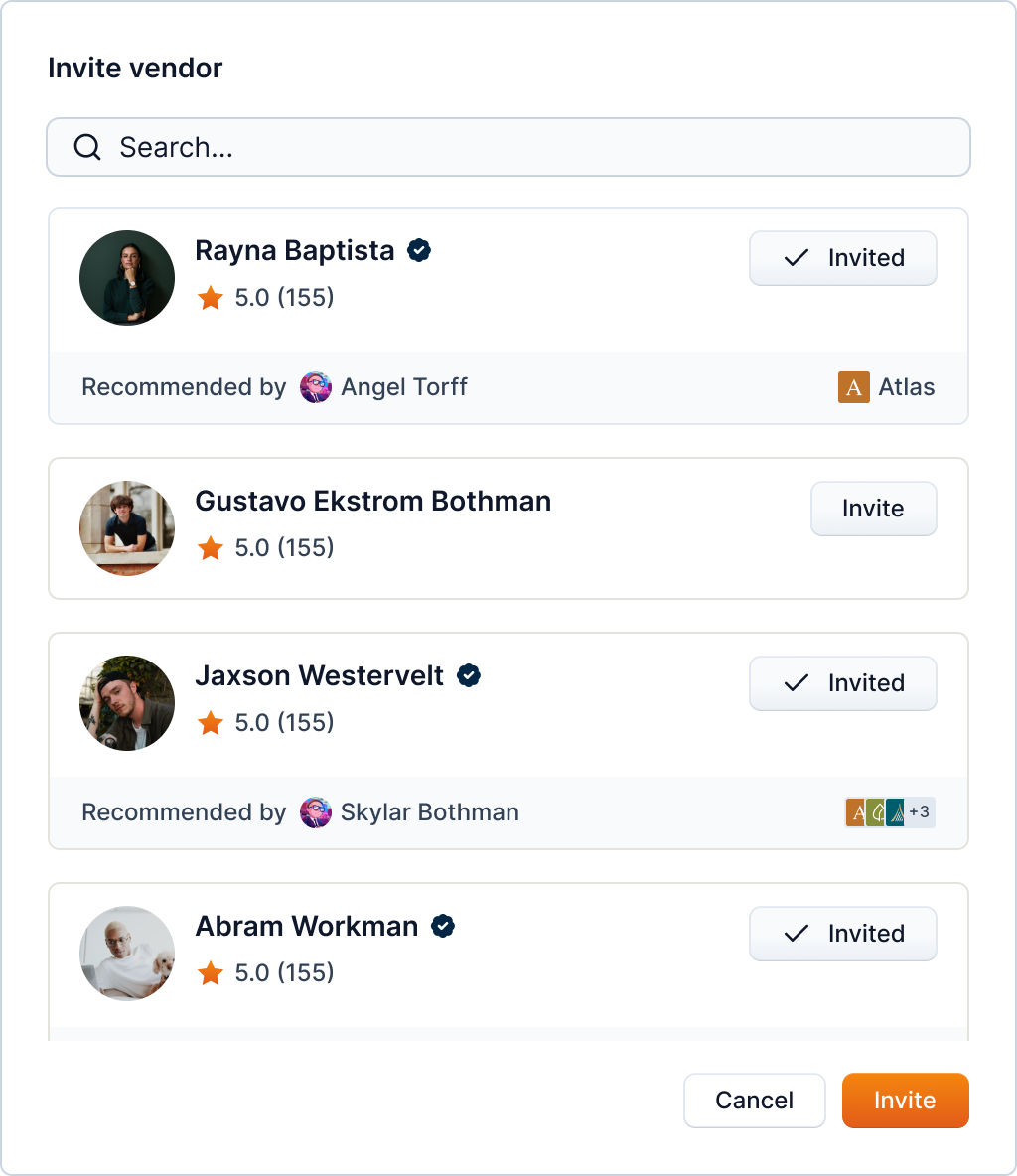Confirm with the orange Invite button
Viewport: 1017px width, 1176px height.
[905, 1101]
